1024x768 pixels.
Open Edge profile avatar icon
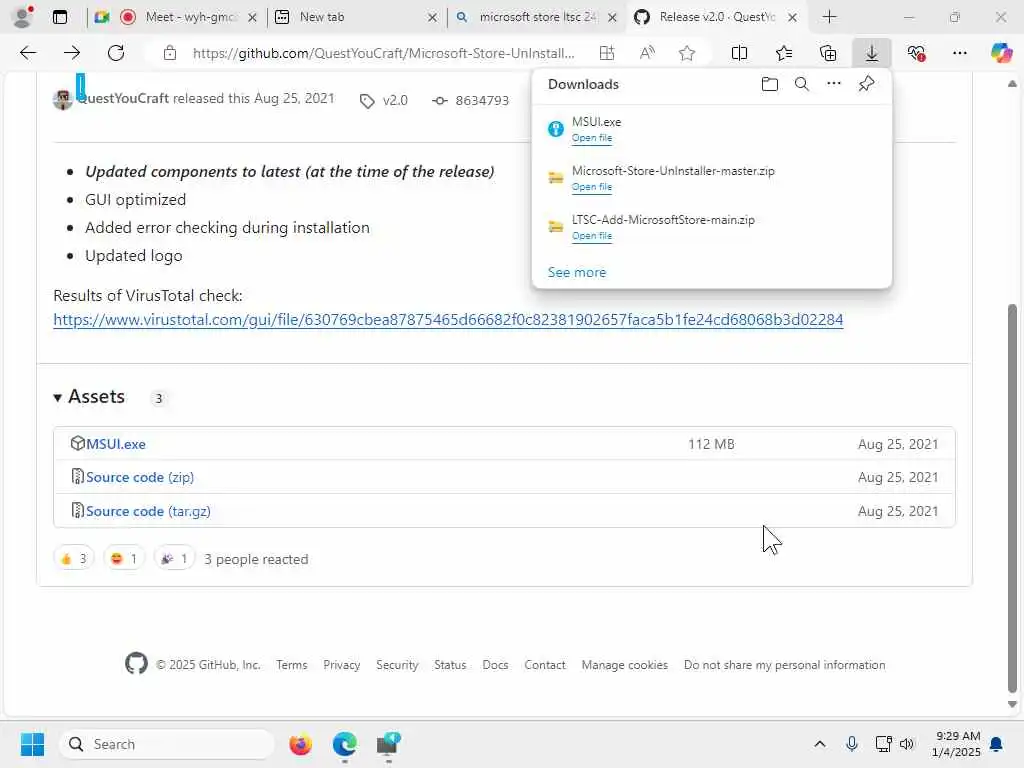pos(23,16)
